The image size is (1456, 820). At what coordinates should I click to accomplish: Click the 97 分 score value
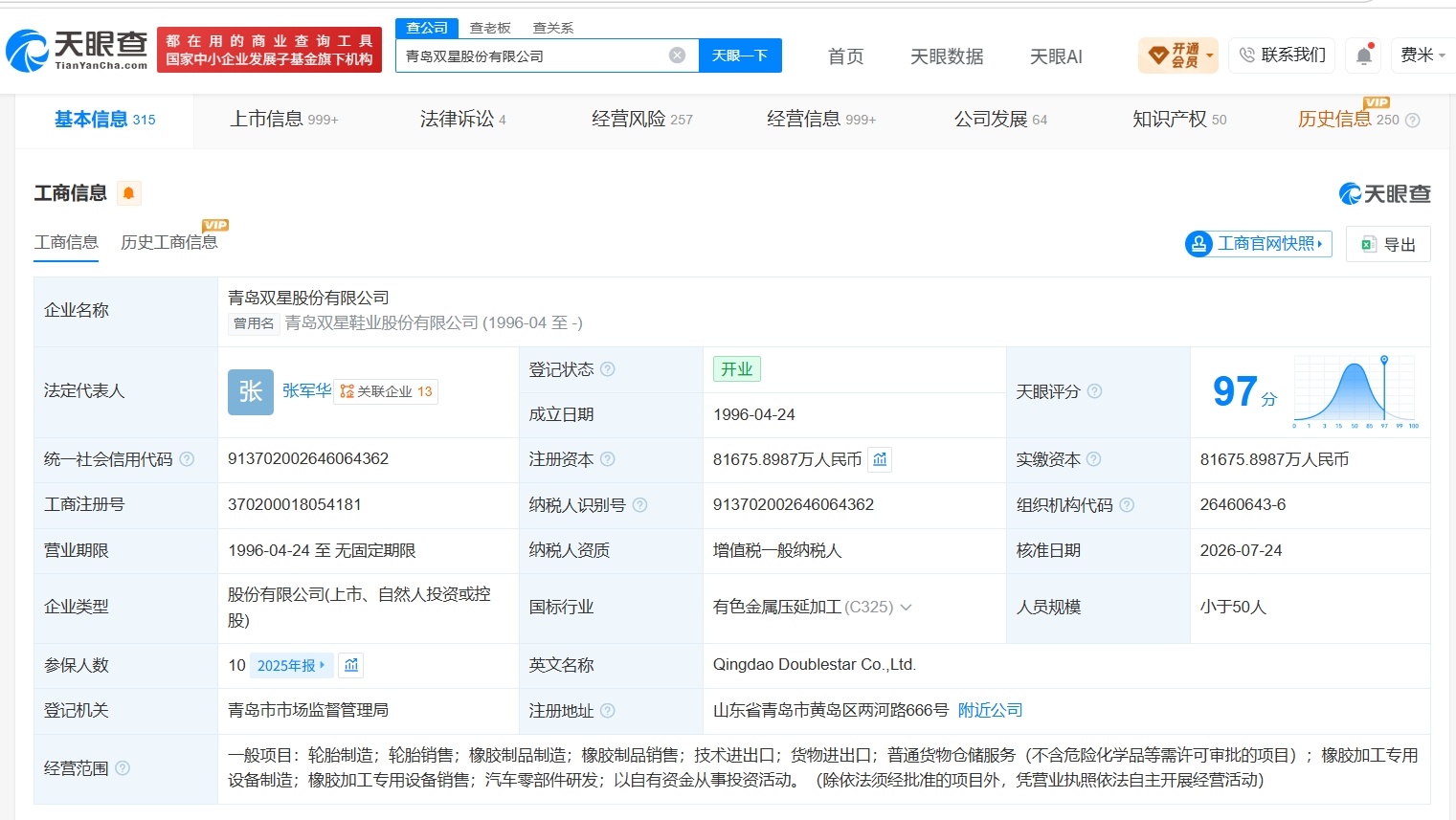click(x=1244, y=391)
